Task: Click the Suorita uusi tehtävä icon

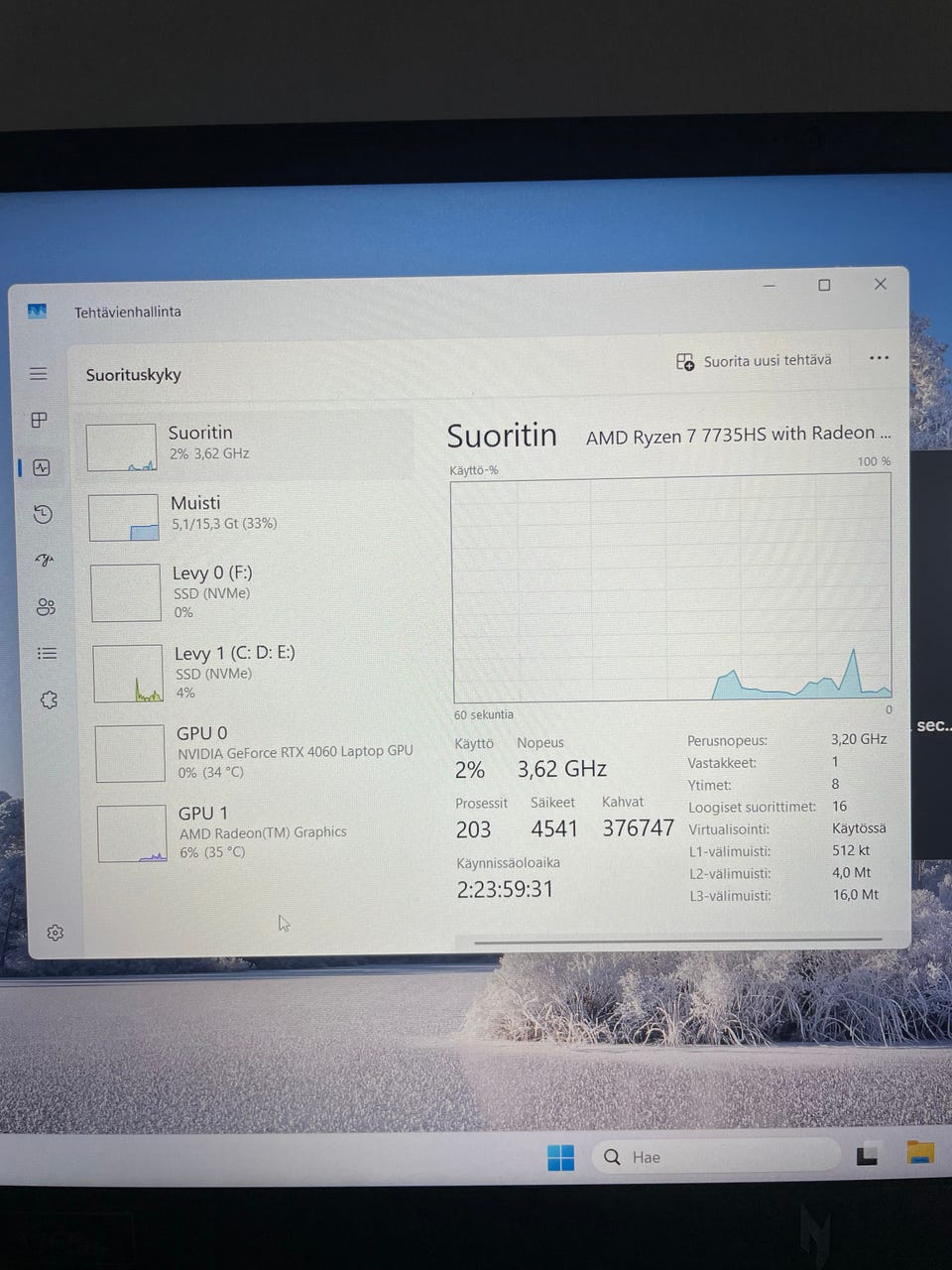Action: click(685, 361)
